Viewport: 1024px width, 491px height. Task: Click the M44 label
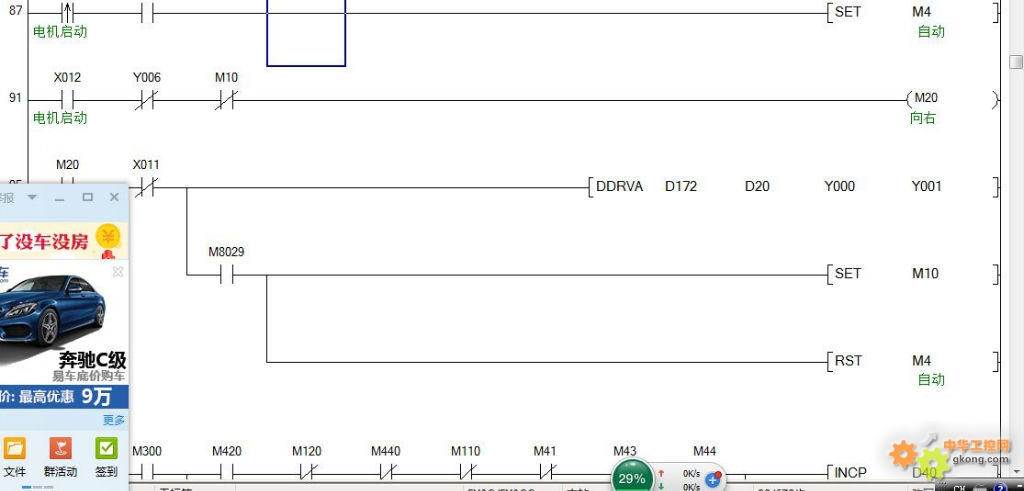click(705, 451)
